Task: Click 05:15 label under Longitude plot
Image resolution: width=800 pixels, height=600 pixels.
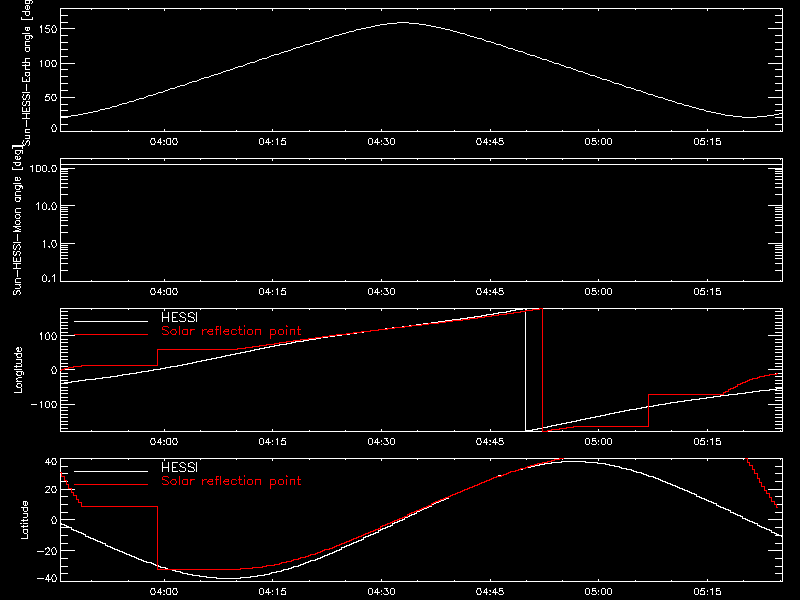Action: [x=707, y=441]
